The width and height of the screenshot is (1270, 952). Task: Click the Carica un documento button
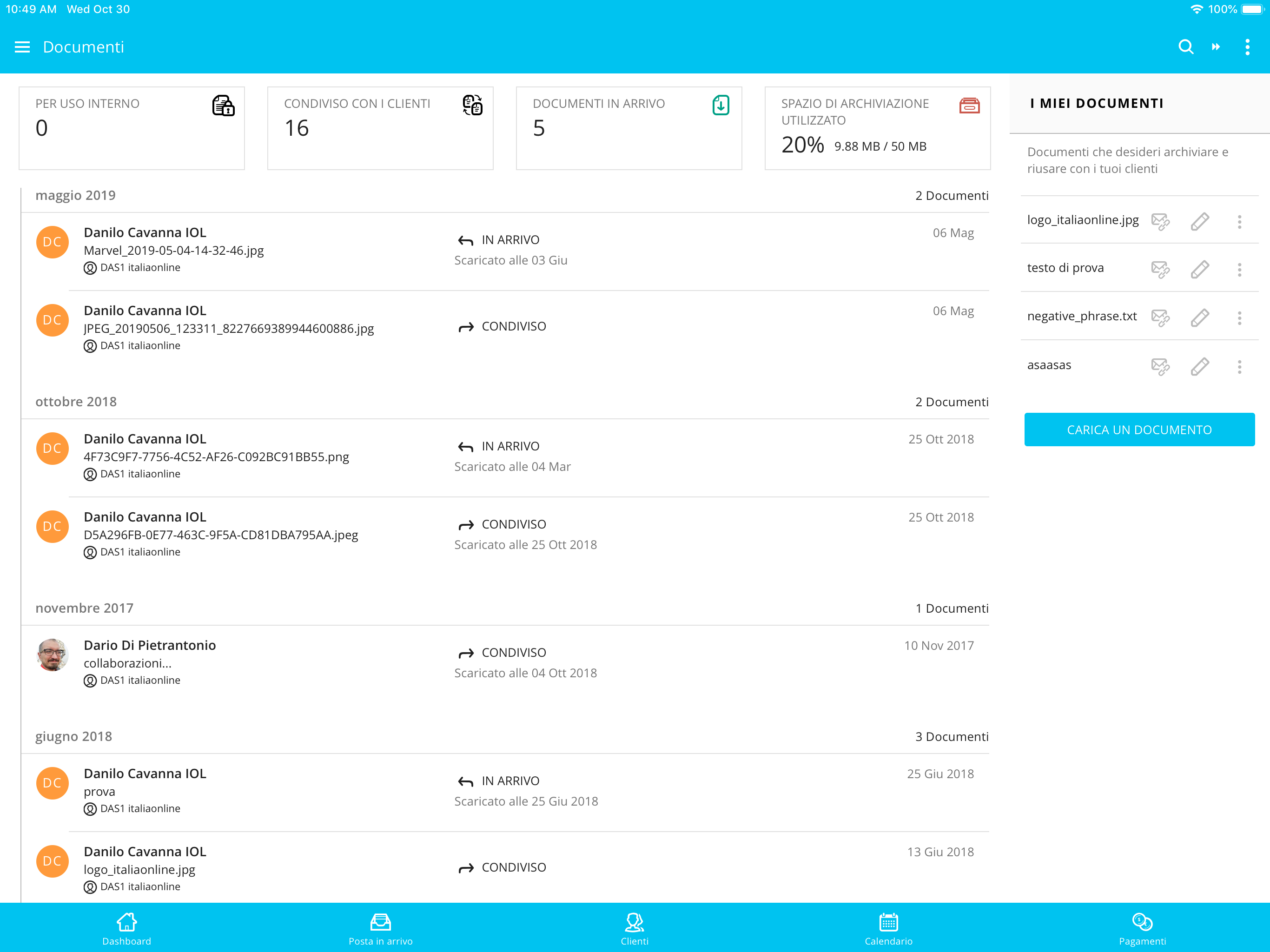pos(1139,430)
